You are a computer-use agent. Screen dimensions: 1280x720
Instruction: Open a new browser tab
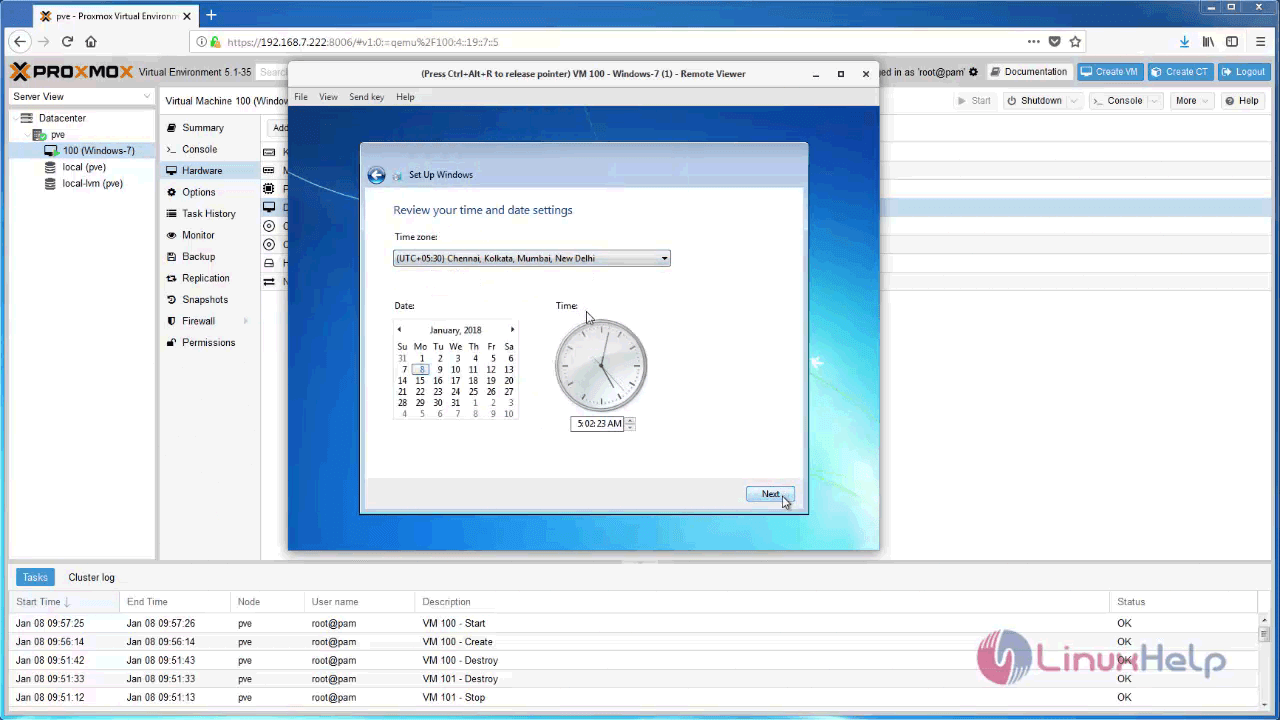(x=211, y=15)
